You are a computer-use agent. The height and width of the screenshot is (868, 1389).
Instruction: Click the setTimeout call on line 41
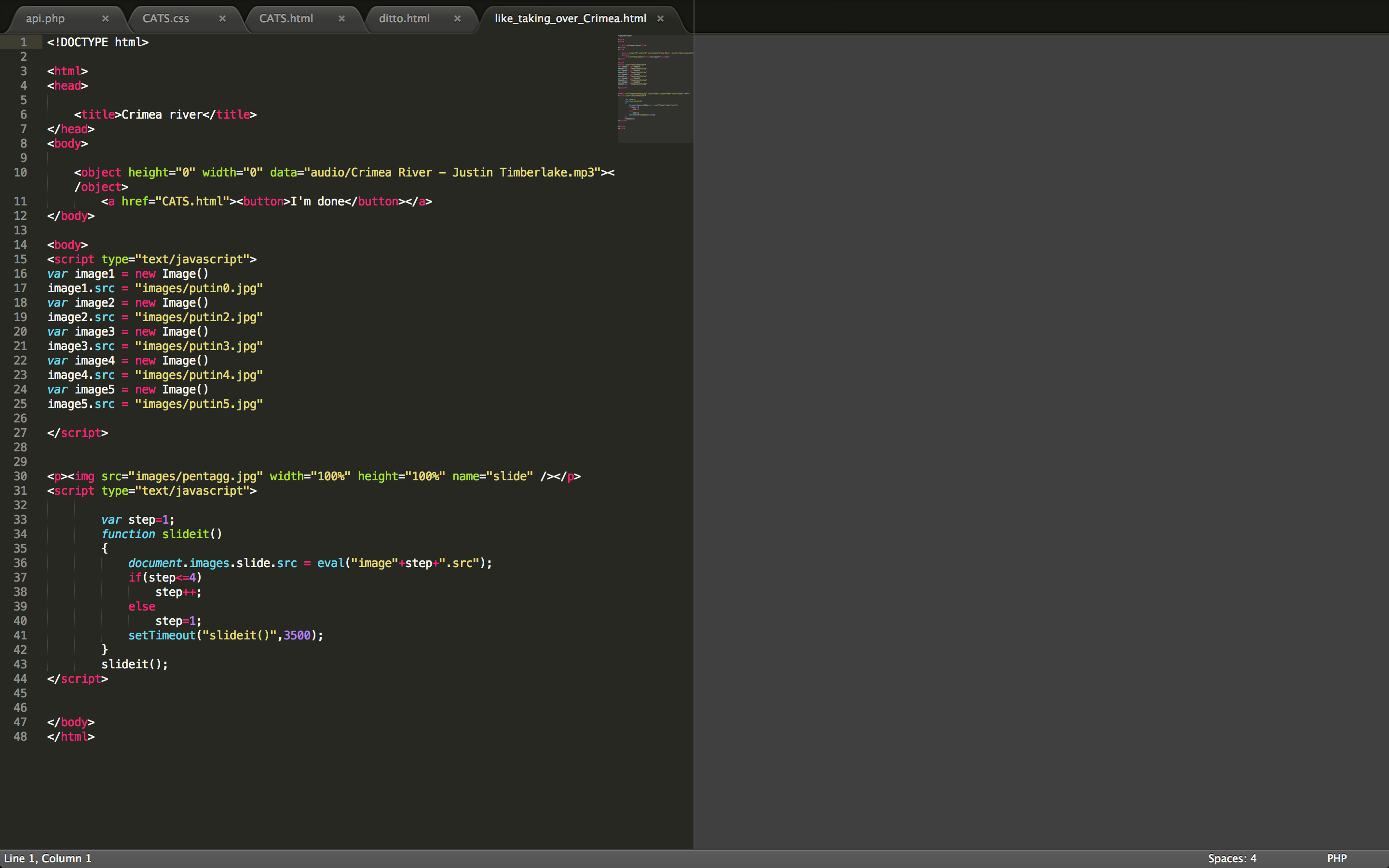click(x=162, y=636)
